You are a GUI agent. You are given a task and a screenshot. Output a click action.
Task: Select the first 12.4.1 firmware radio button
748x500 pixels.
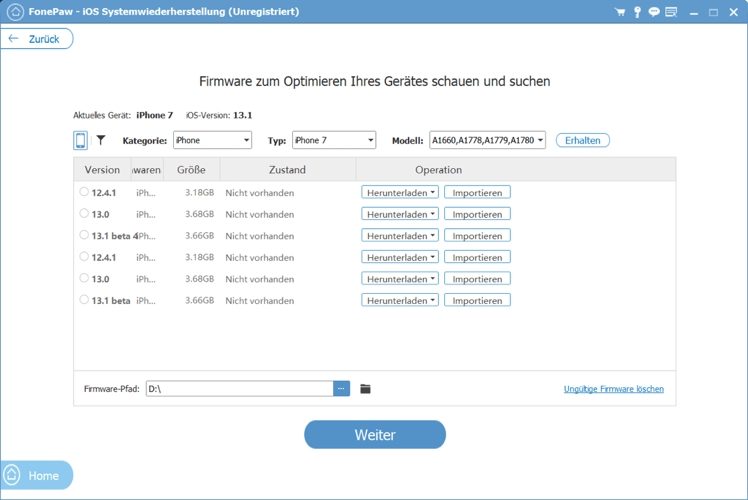click(83, 192)
